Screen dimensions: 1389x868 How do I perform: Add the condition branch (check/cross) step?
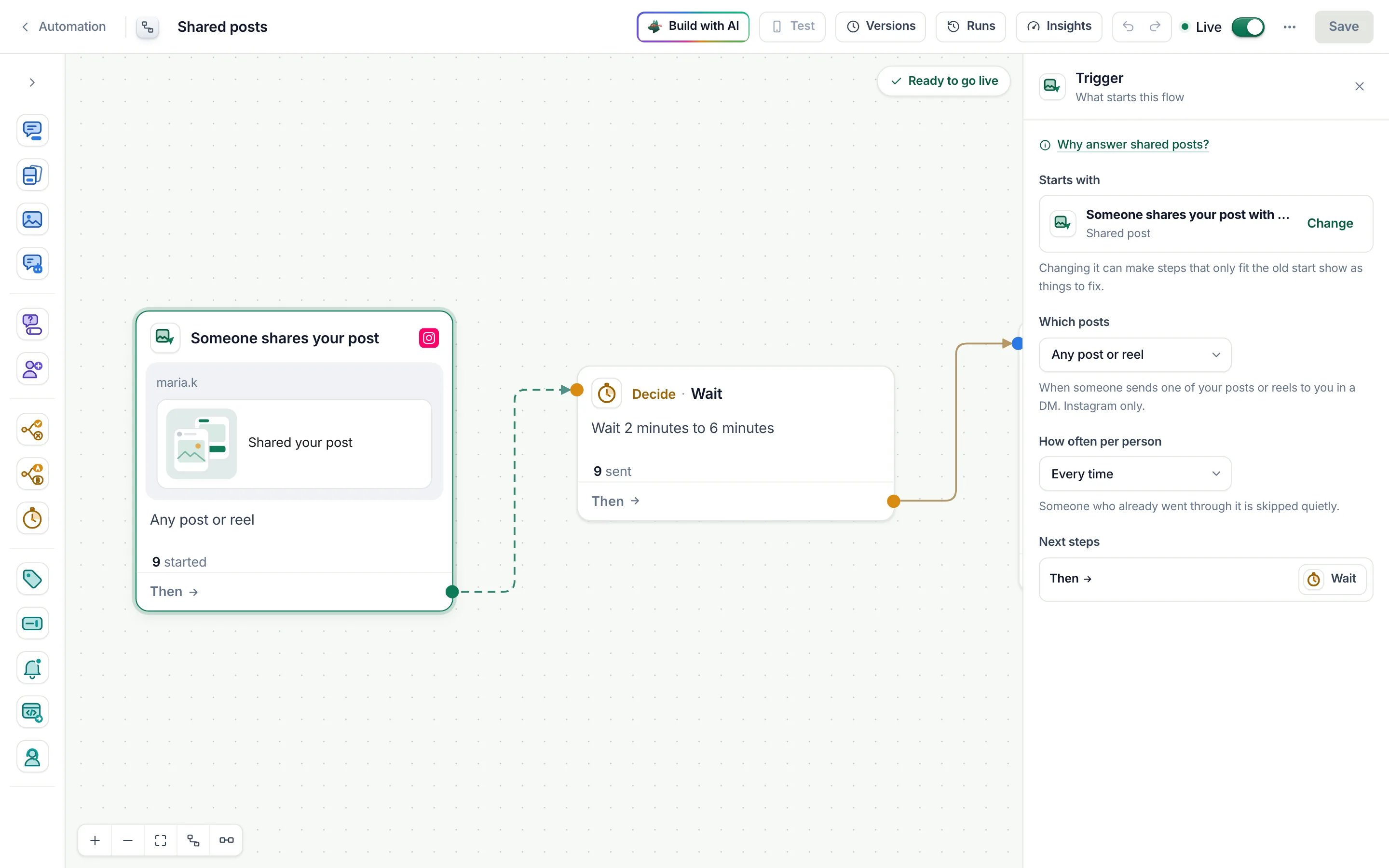[32, 429]
